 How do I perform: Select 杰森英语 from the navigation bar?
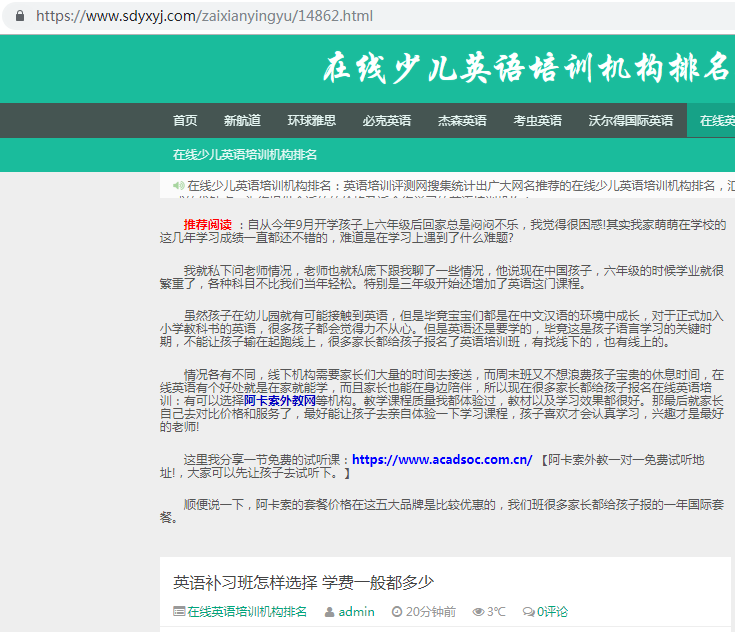point(462,120)
